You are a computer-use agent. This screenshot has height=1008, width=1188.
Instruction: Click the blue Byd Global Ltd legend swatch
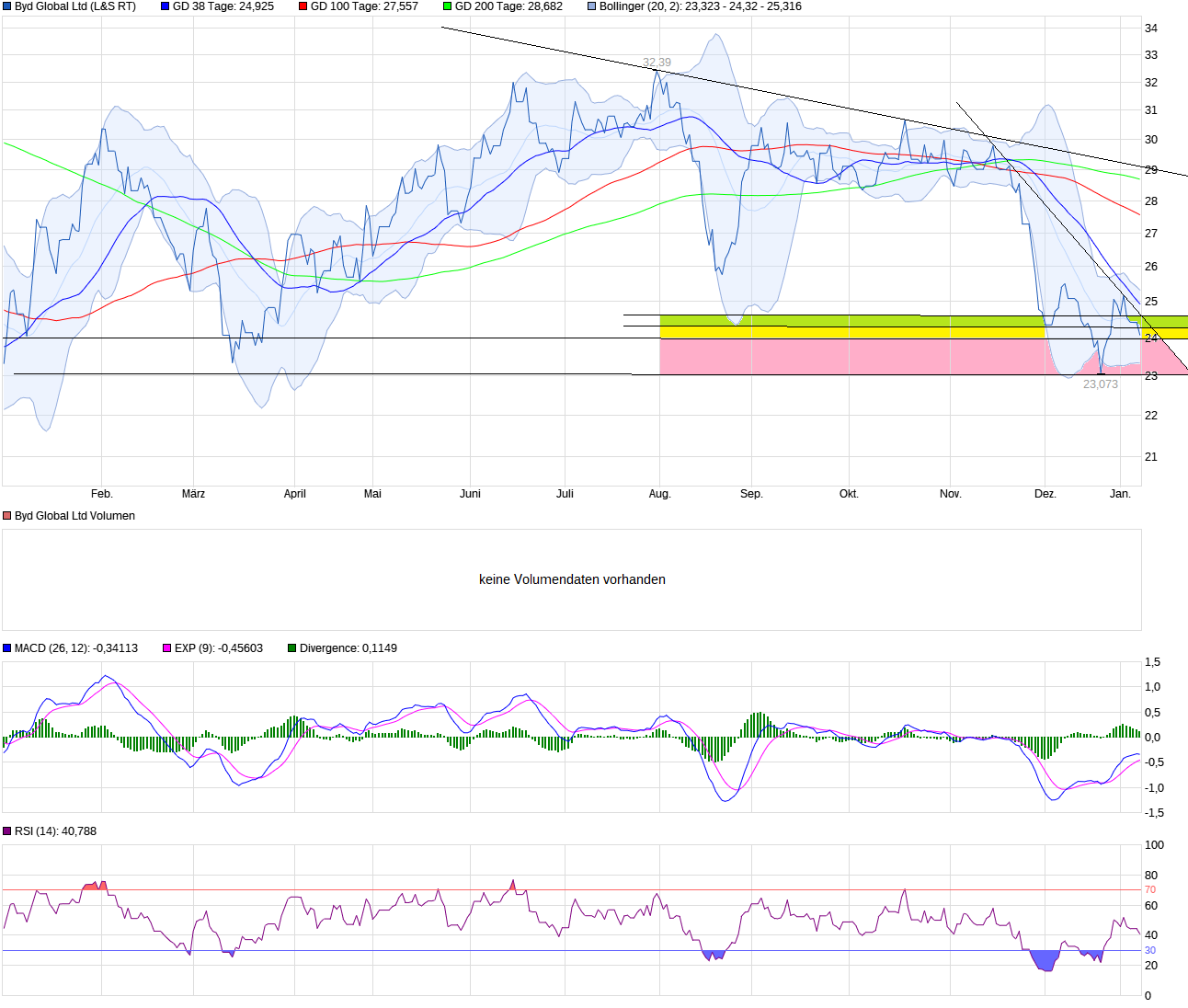tap(7, 6)
